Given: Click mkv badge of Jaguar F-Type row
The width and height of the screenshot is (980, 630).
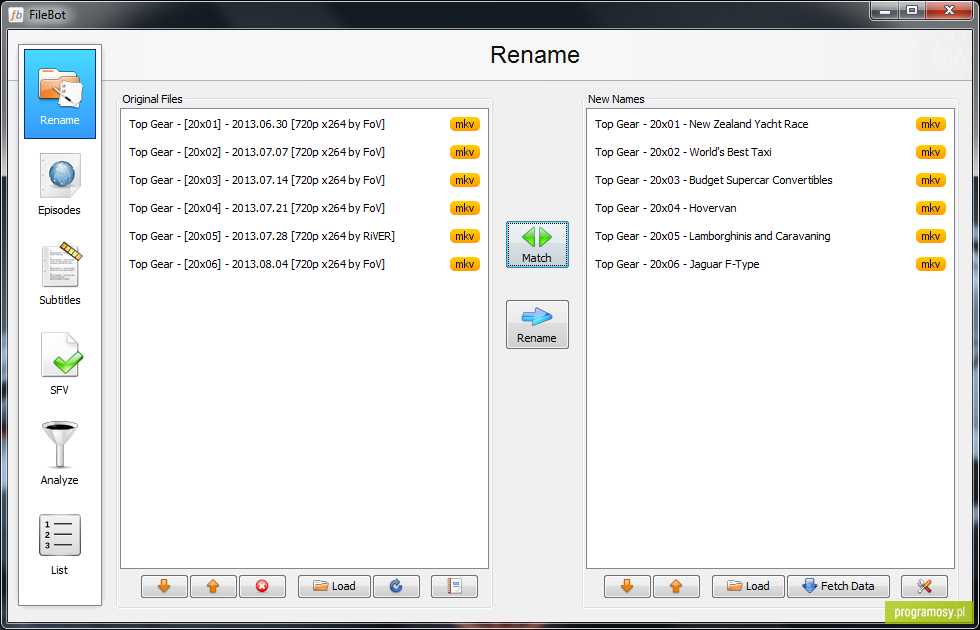Looking at the screenshot, I should (931, 264).
